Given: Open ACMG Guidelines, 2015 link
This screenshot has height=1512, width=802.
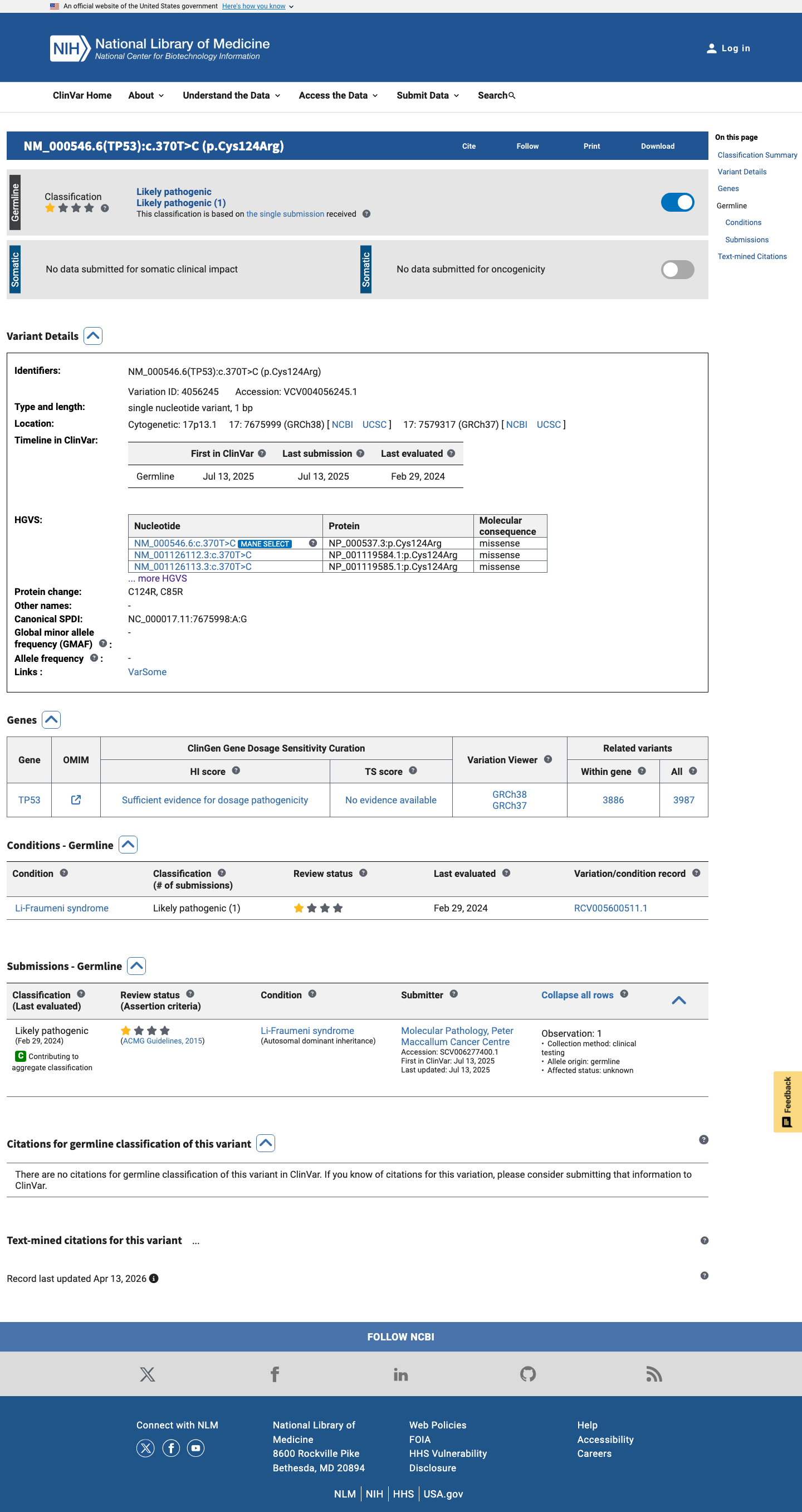Looking at the screenshot, I should tap(163, 1041).
